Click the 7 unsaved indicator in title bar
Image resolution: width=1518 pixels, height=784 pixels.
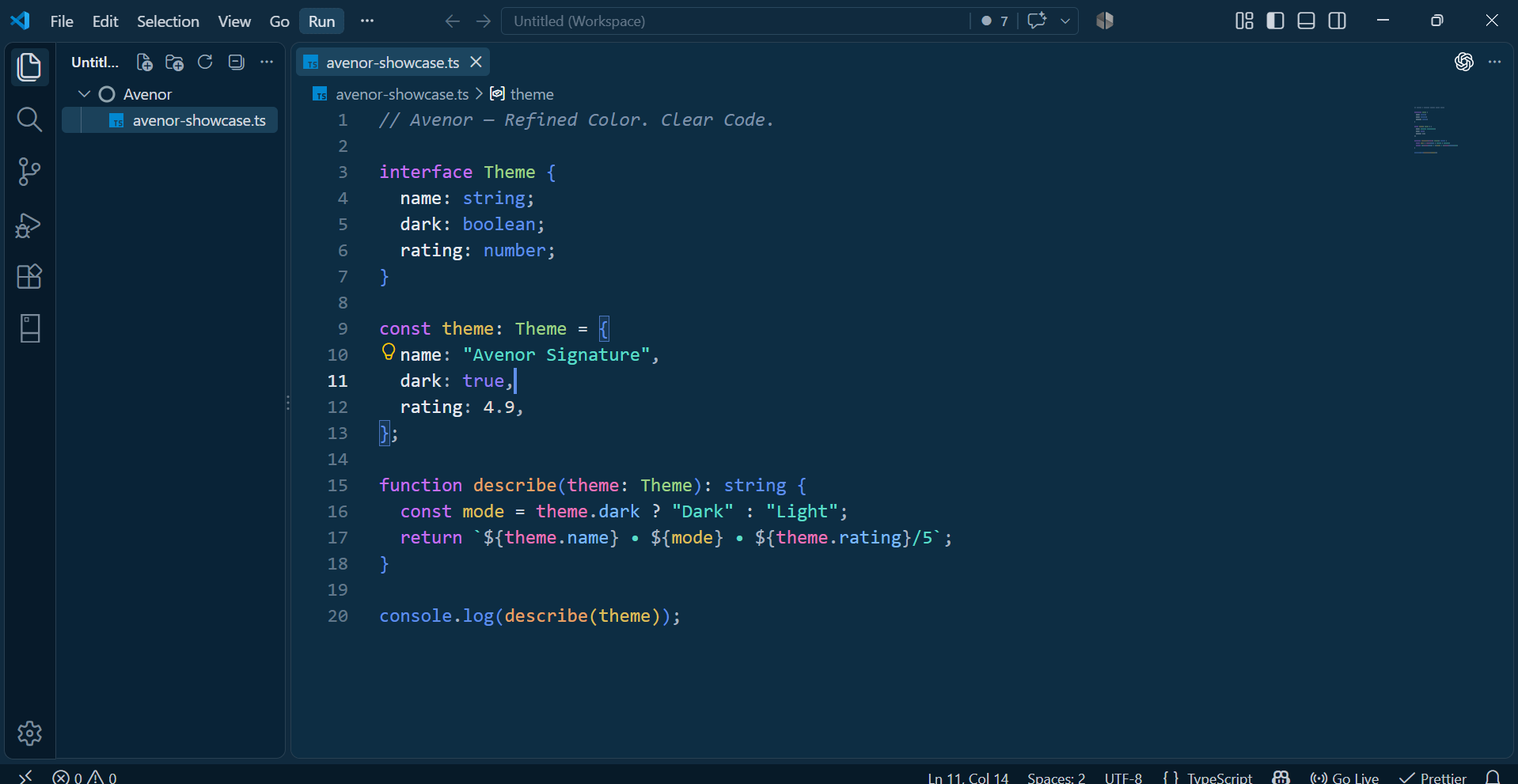point(995,21)
